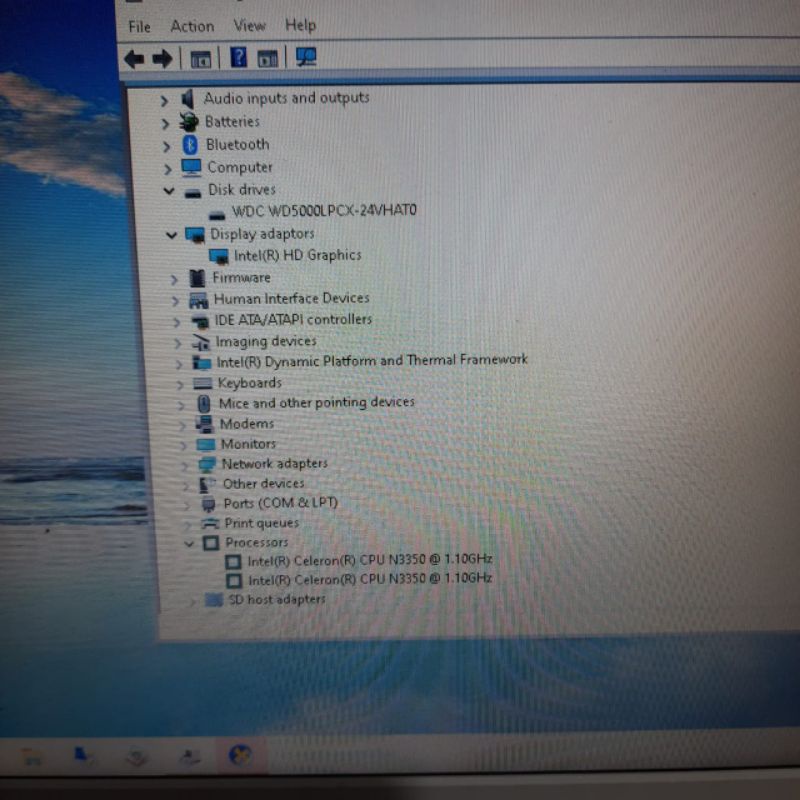Expand the Firmware node arrow
This screenshot has height=800, width=800.
(174, 279)
